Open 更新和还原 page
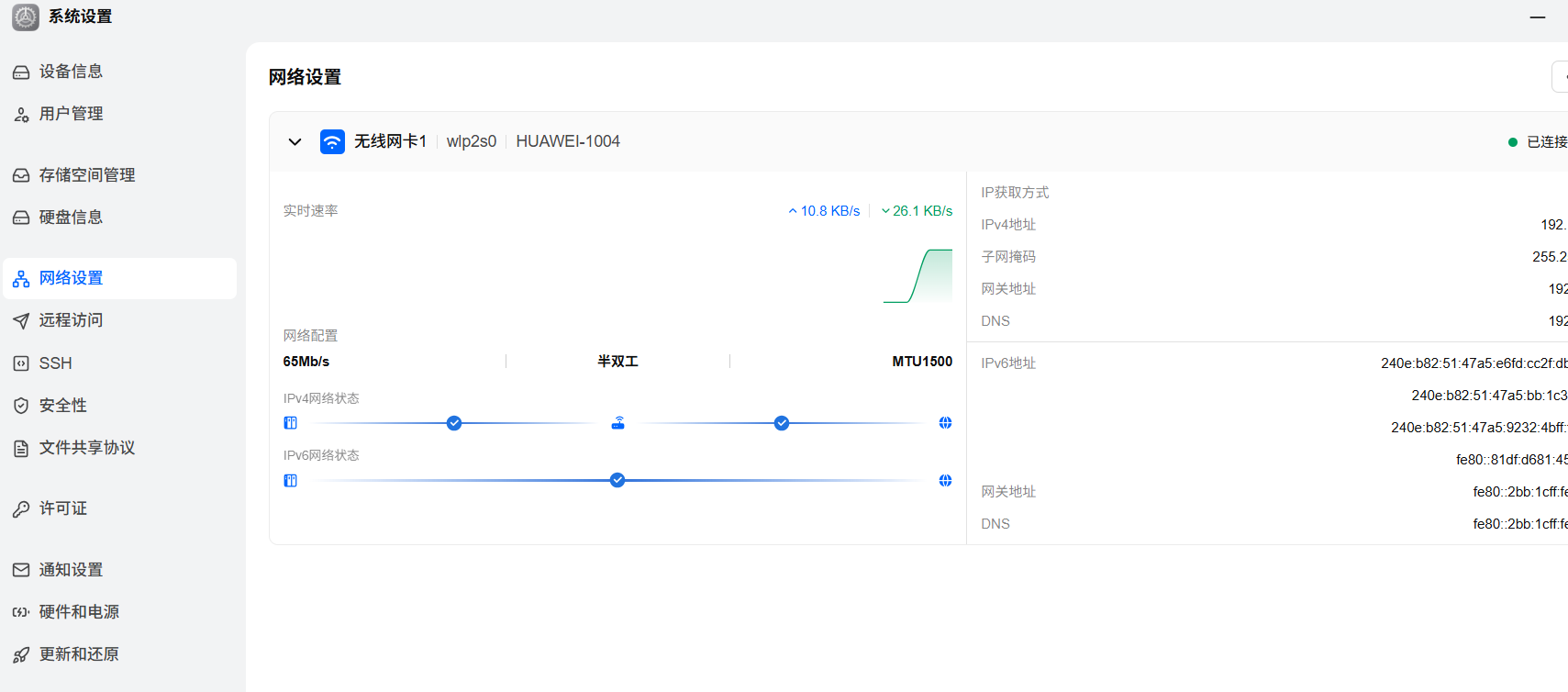 tap(120, 654)
